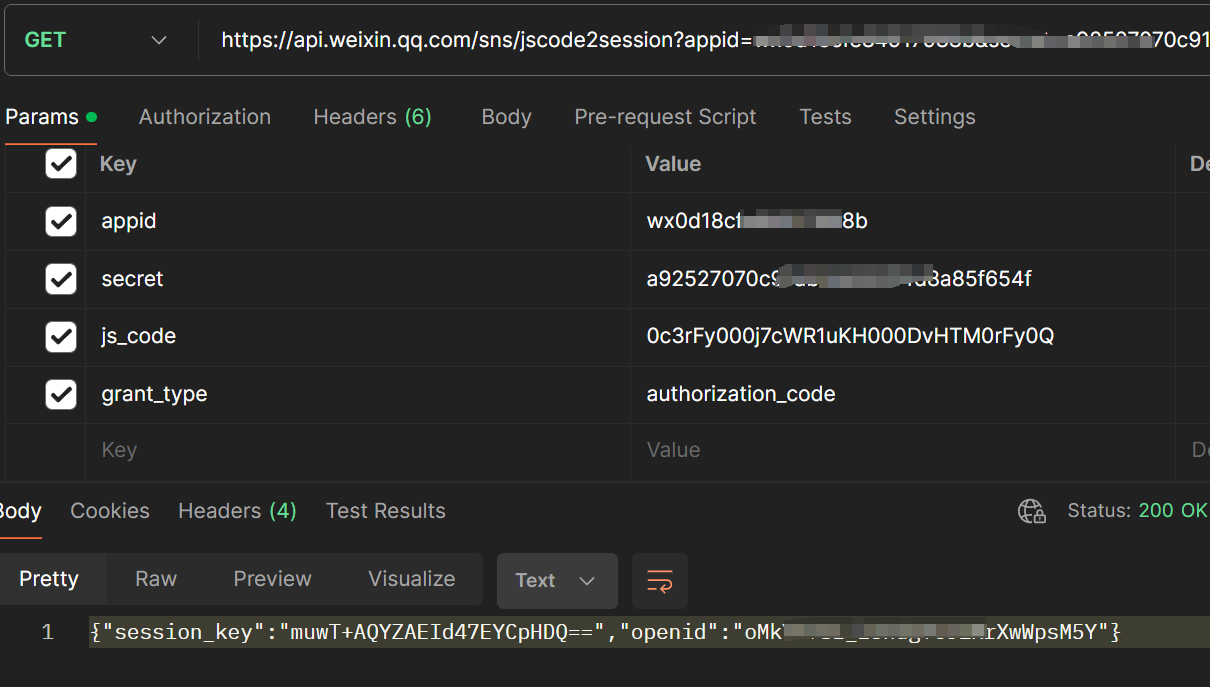
Task: Select the Pretty response view
Action: point(49,579)
